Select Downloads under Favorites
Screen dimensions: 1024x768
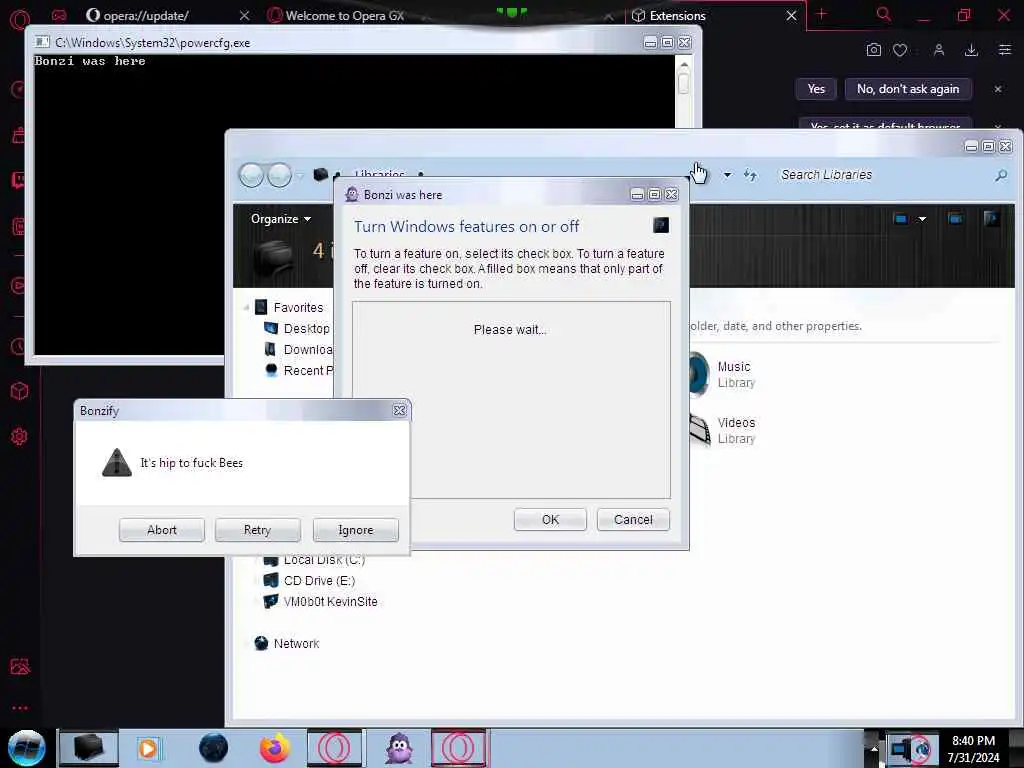(299, 349)
